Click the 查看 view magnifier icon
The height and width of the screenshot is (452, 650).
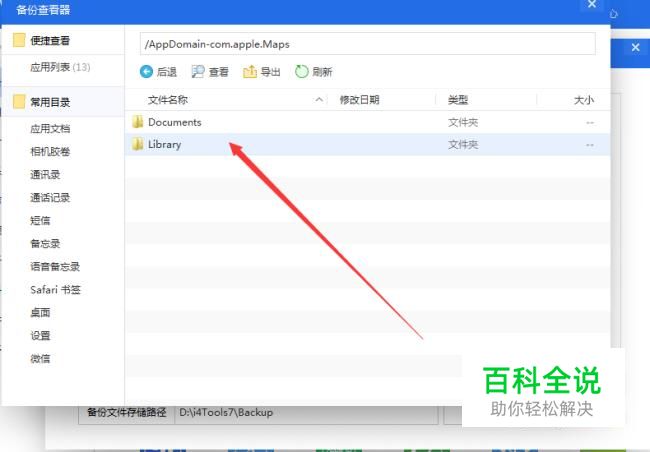pos(198,71)
